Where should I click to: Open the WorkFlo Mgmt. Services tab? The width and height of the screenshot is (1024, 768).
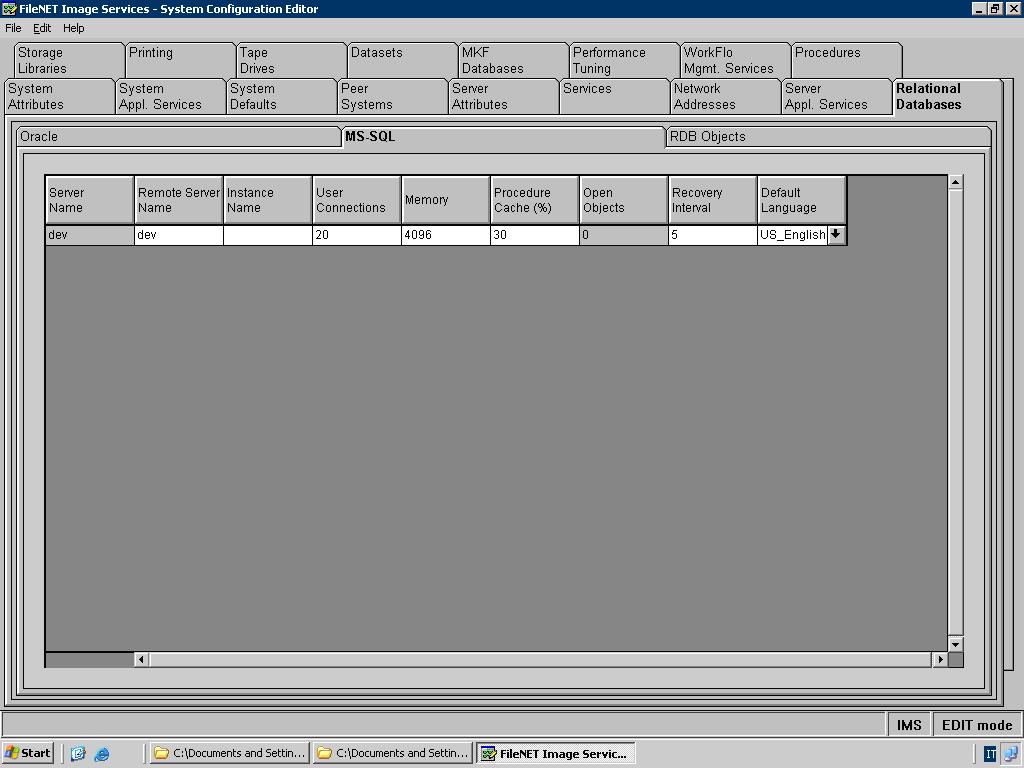point(735,60)
